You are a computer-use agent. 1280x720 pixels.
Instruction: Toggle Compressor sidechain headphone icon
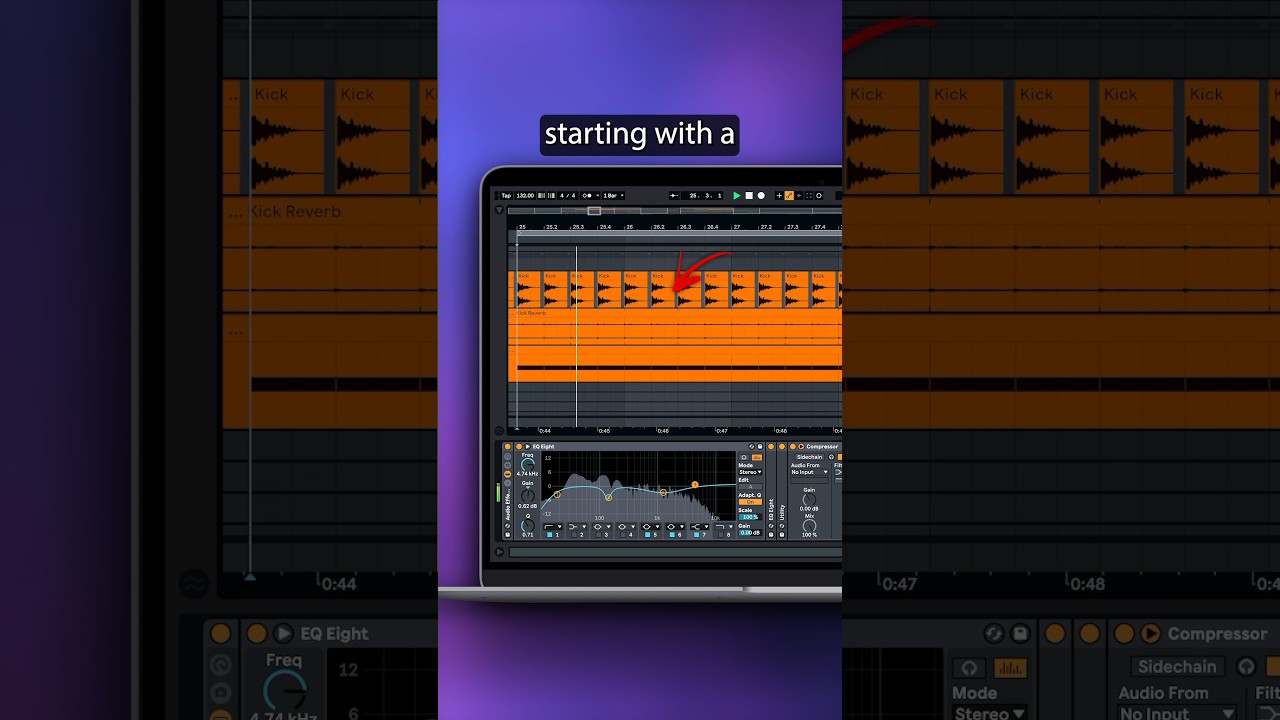831,457
